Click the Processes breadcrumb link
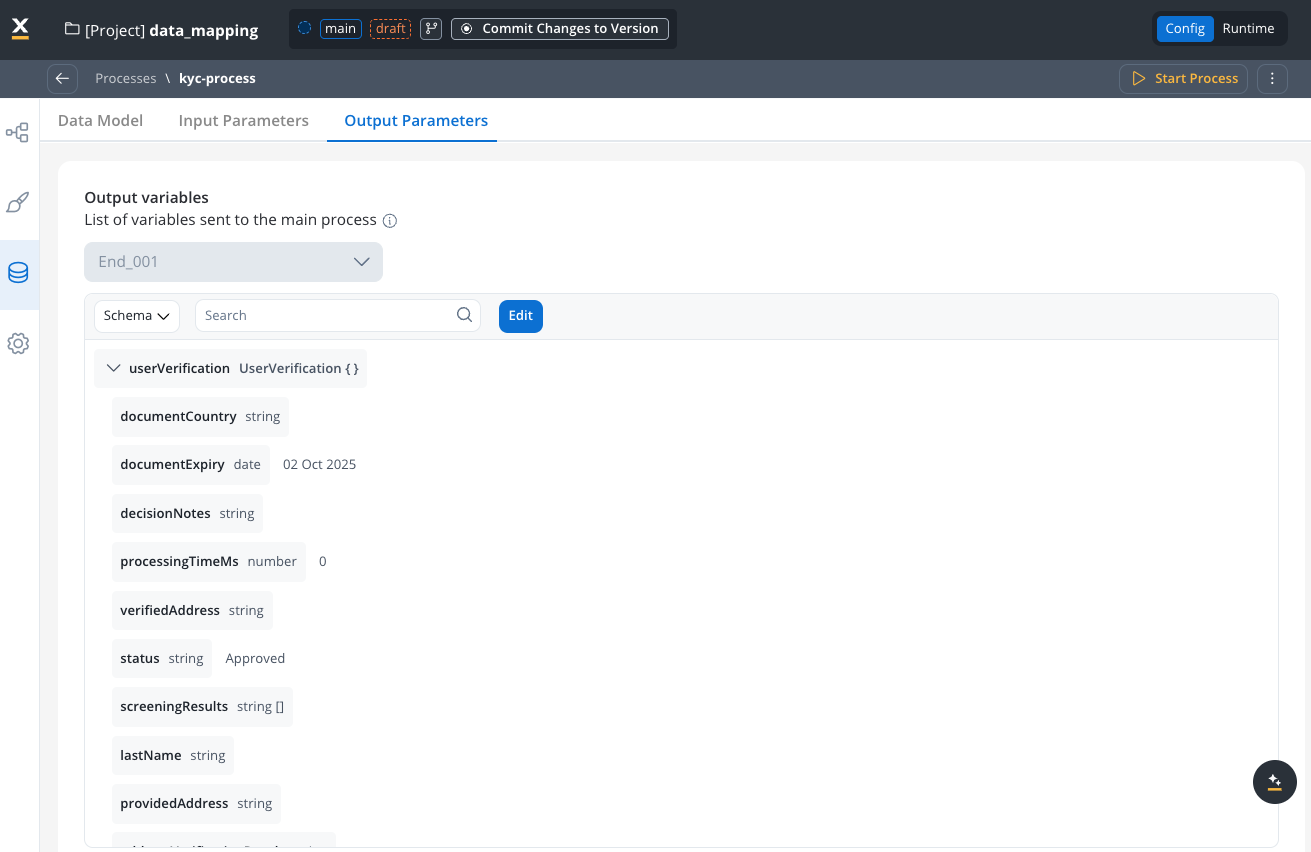 [x=126, y=78]
